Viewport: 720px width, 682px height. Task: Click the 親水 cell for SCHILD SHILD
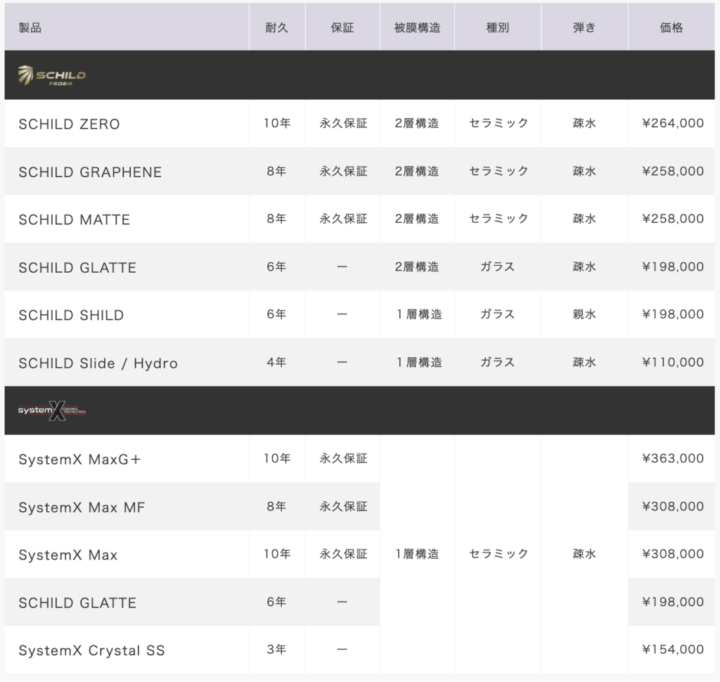(585, 314)
